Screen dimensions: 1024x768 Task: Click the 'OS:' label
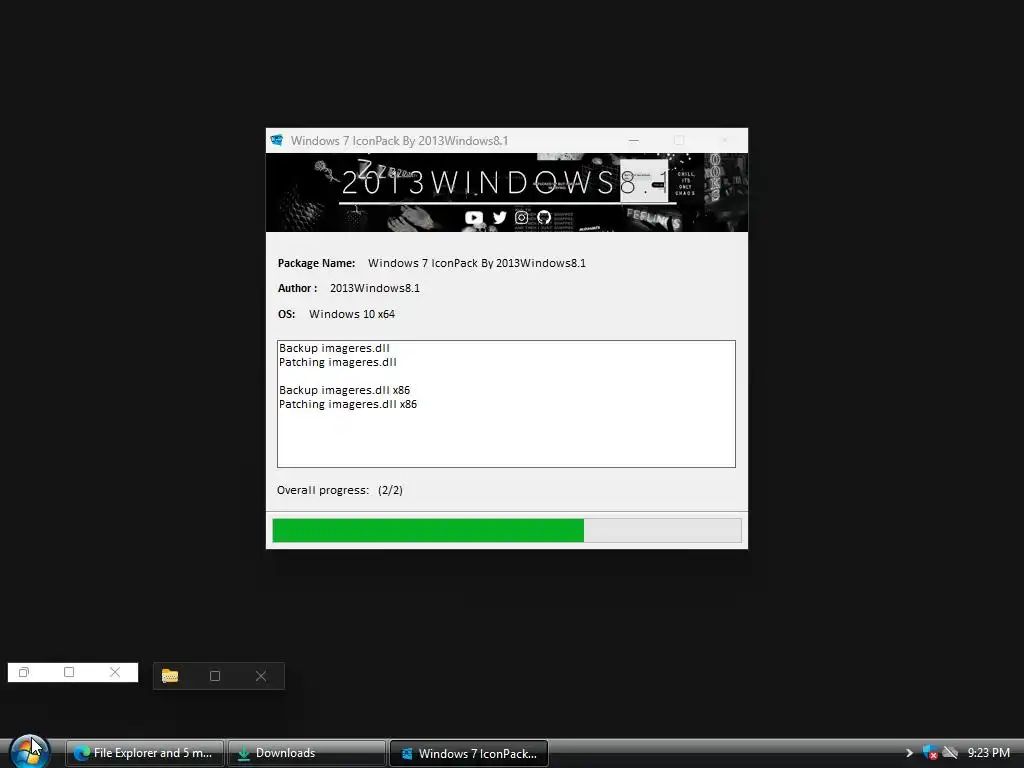click(287, 314)
